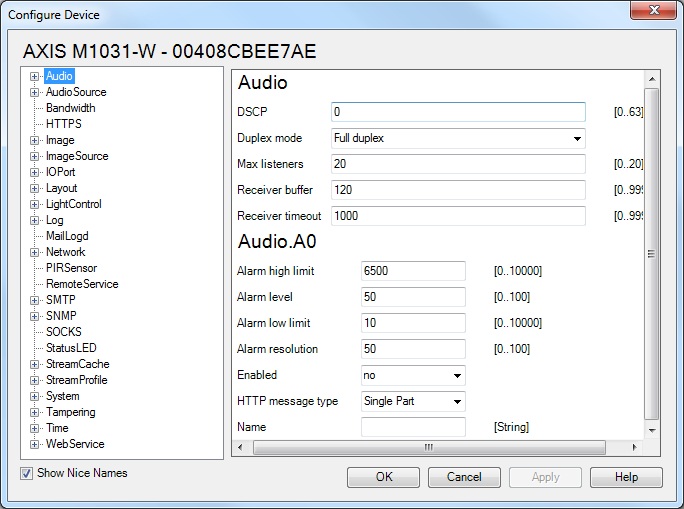Expand the SMTP tree node
The height and width of the screenshot is (509, 684).
[34, 301]
